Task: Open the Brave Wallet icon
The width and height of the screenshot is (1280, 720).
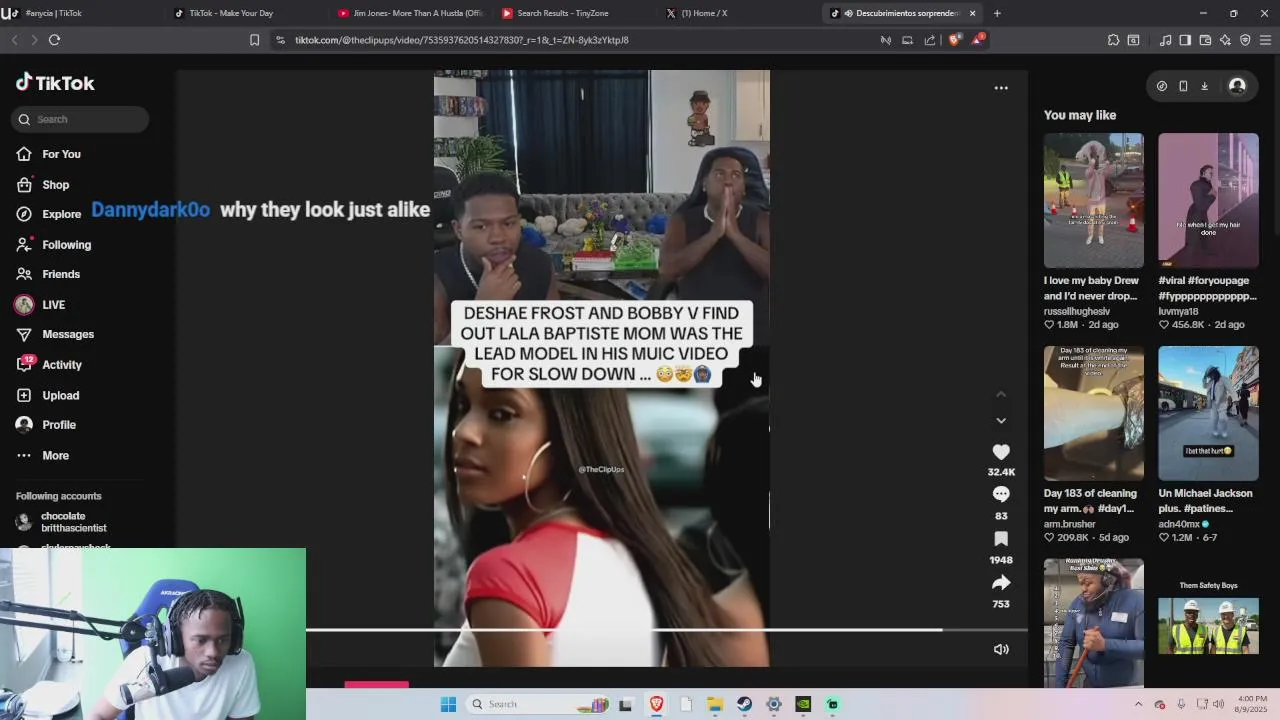Action: pyautogui.click(x=1205, y=40)
